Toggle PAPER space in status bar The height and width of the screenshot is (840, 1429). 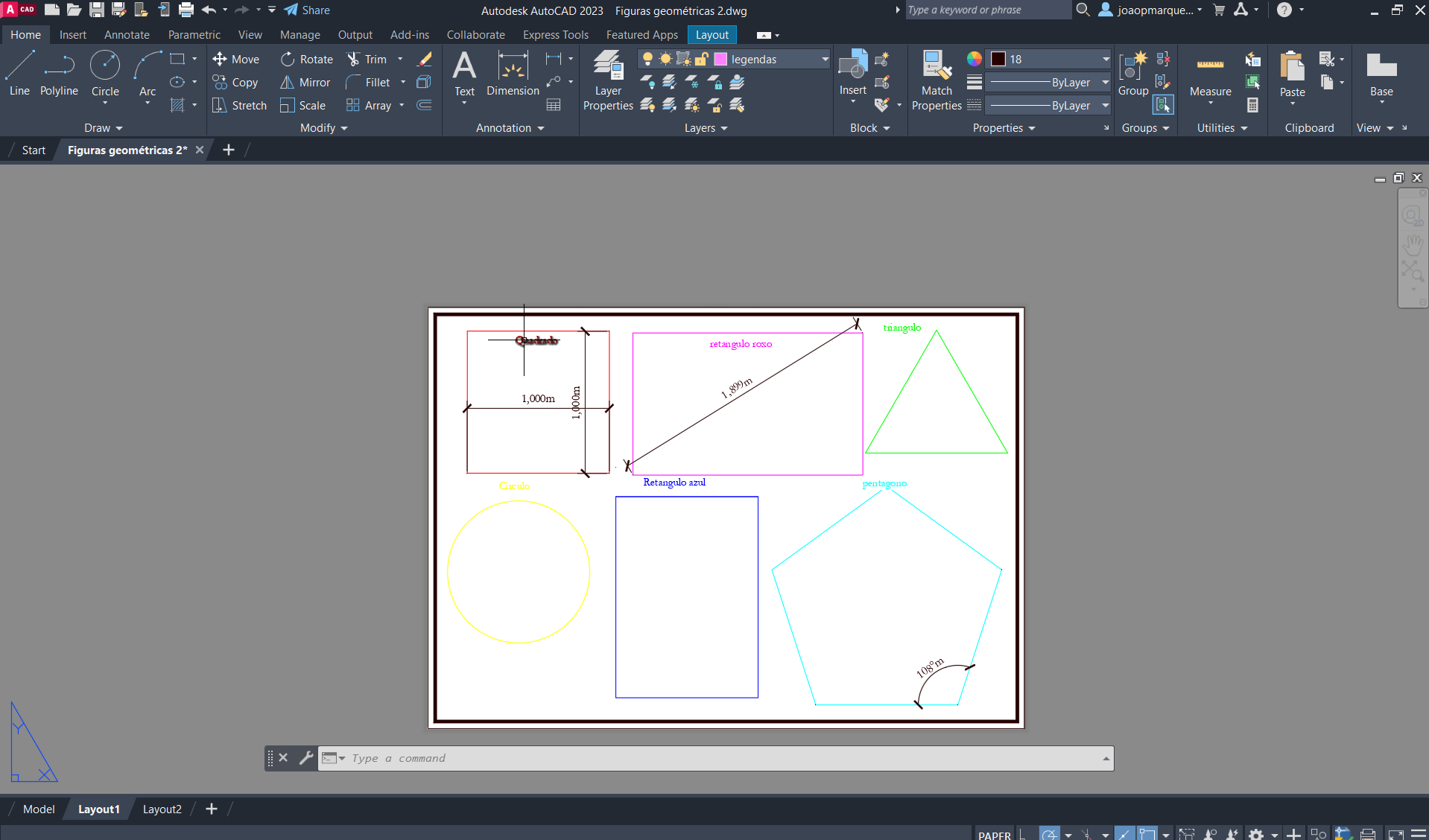pyautogui.click(x=994, y=835)
